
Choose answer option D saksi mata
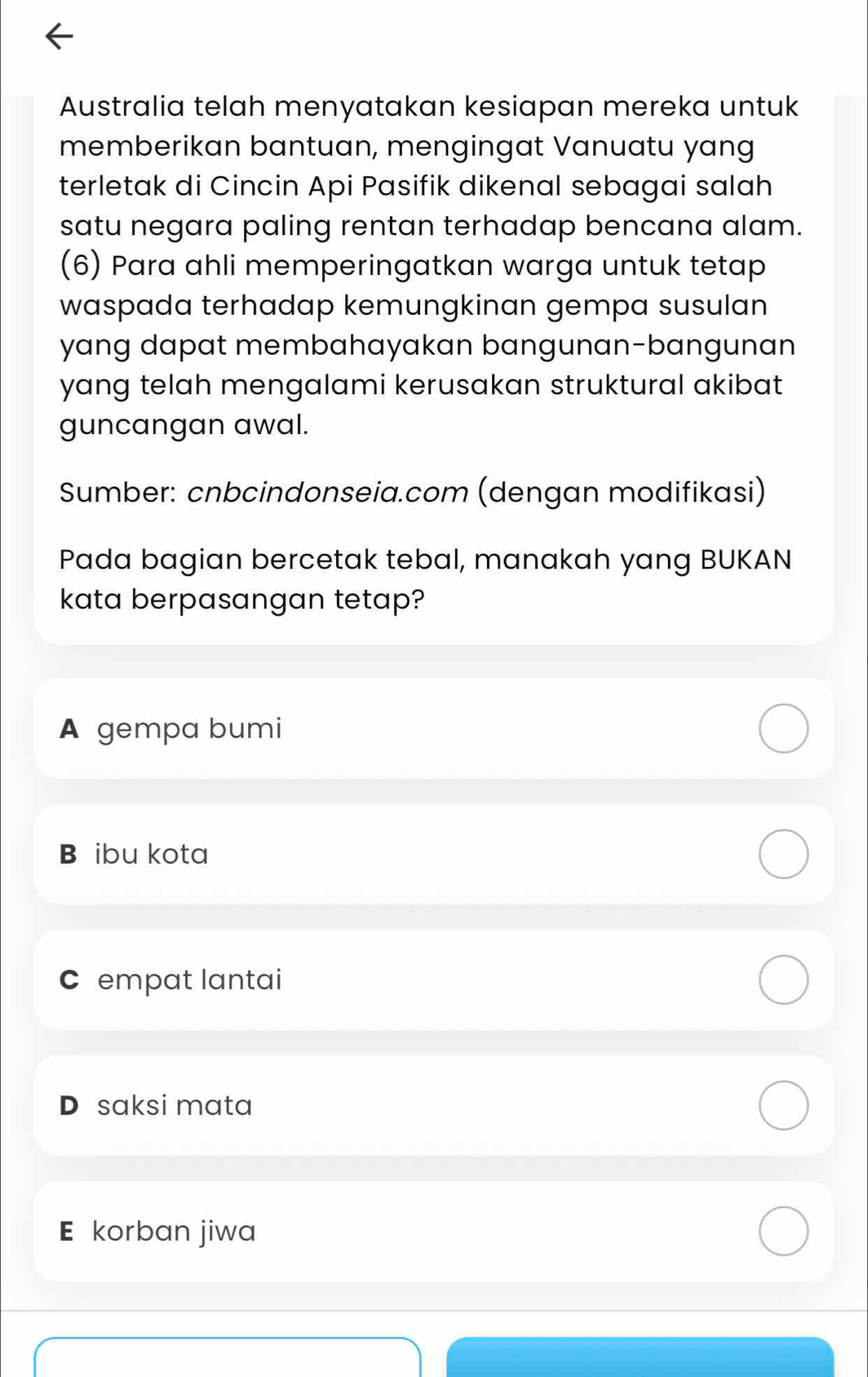[433, 1105]
